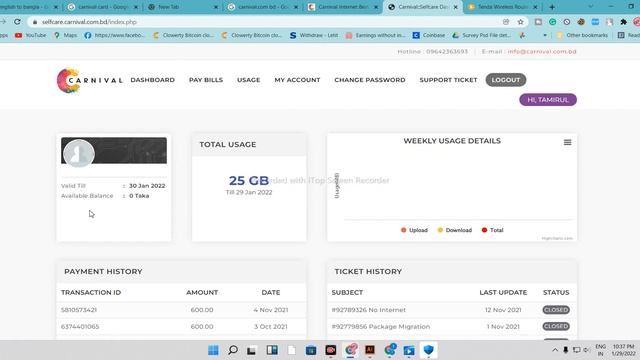Click the share page icon in address bar
Screen dimensions: 640x360
tap(506, 22)
